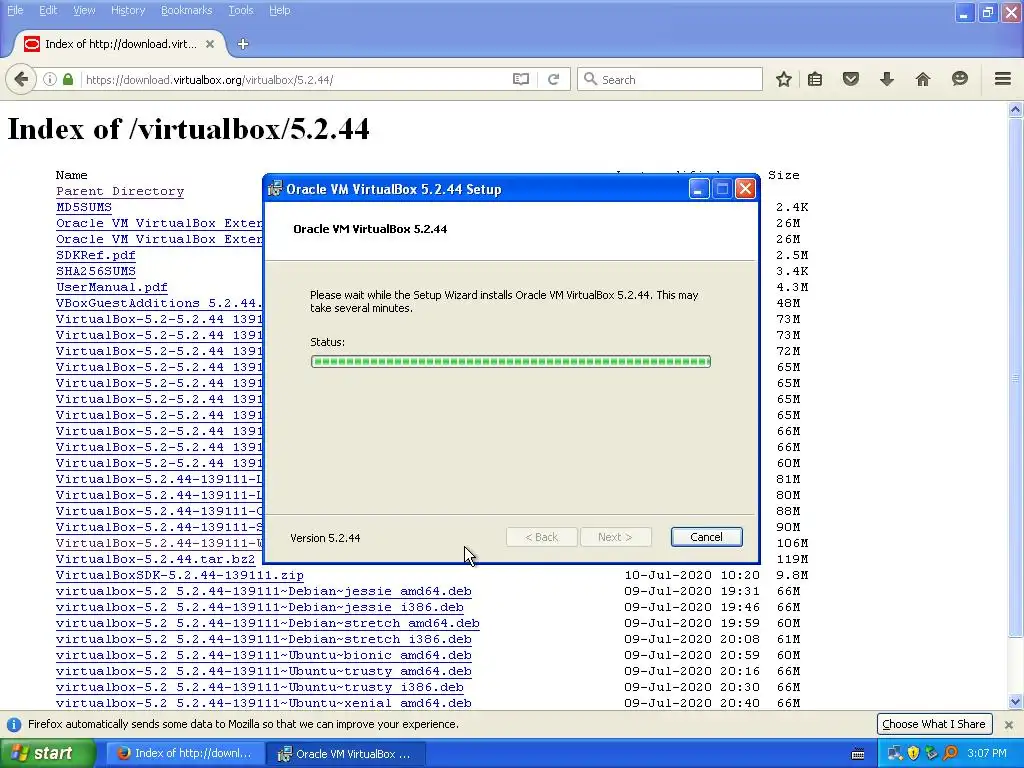Download Debian stretch amd64.deb package

pos(268,623)
